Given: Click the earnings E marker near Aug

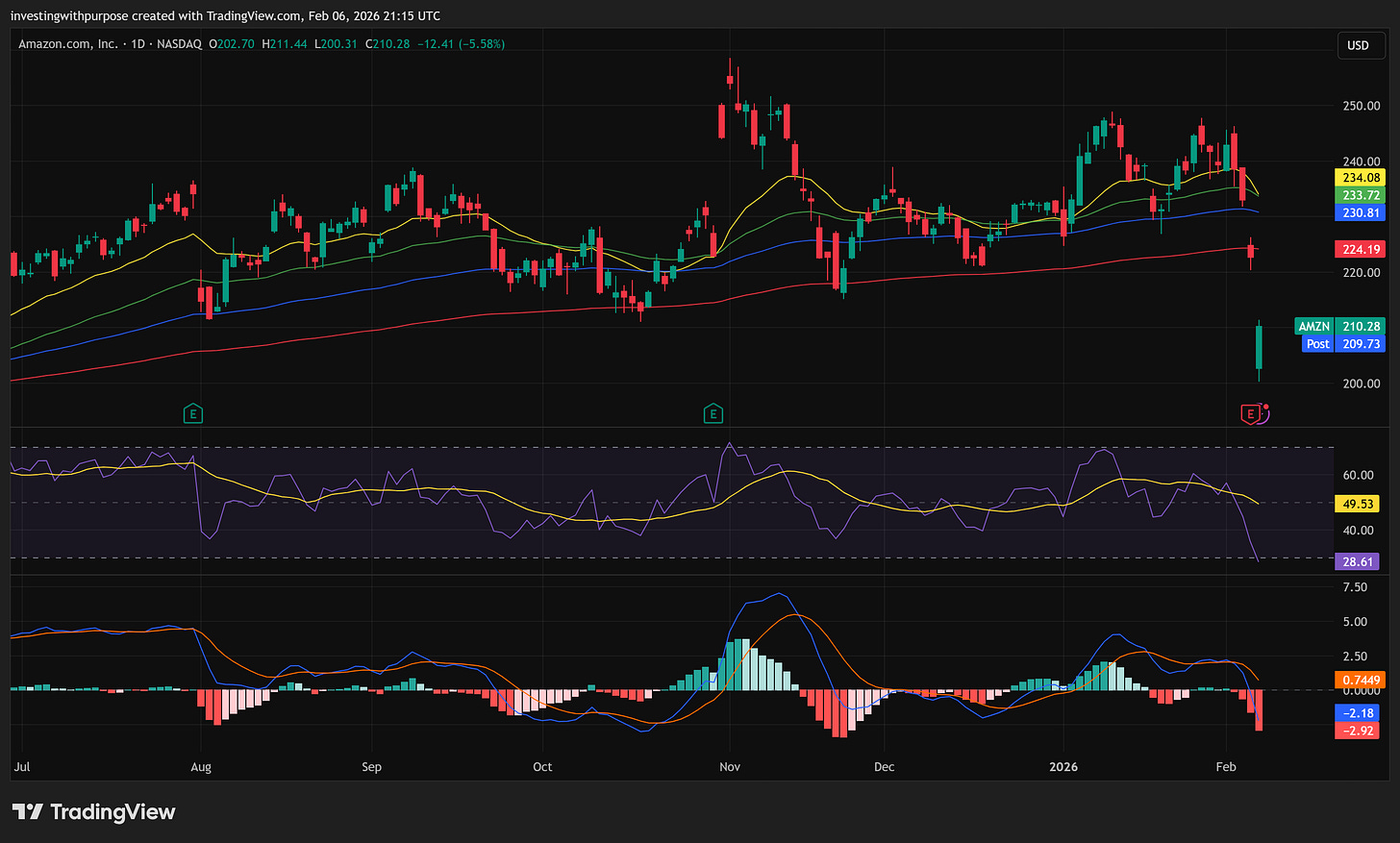Looking at the screenshot, I should pyautogui.click(x=193, y=414).
